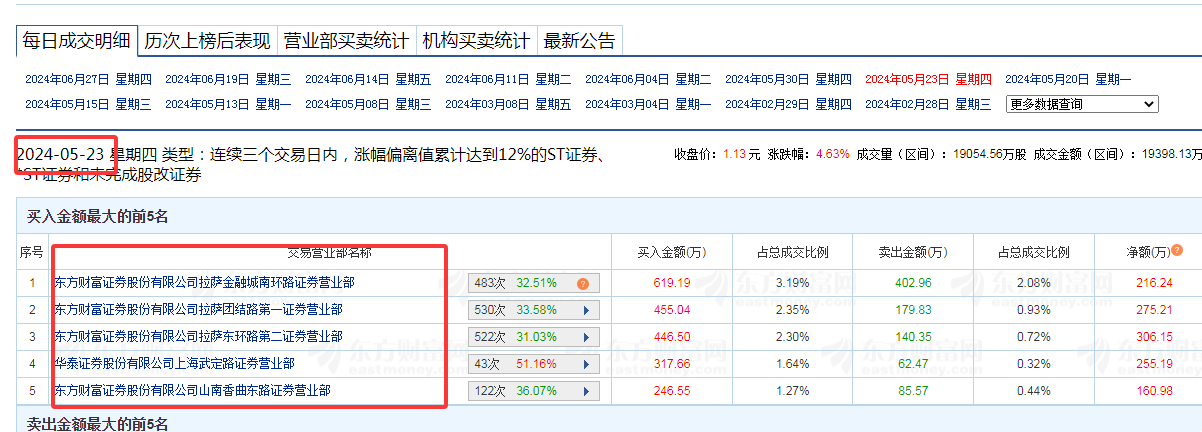Viewport: 1202px width, 432px height.
Task: Click the arrow icon next to 51.16%
Action: [x=586, y=364]
